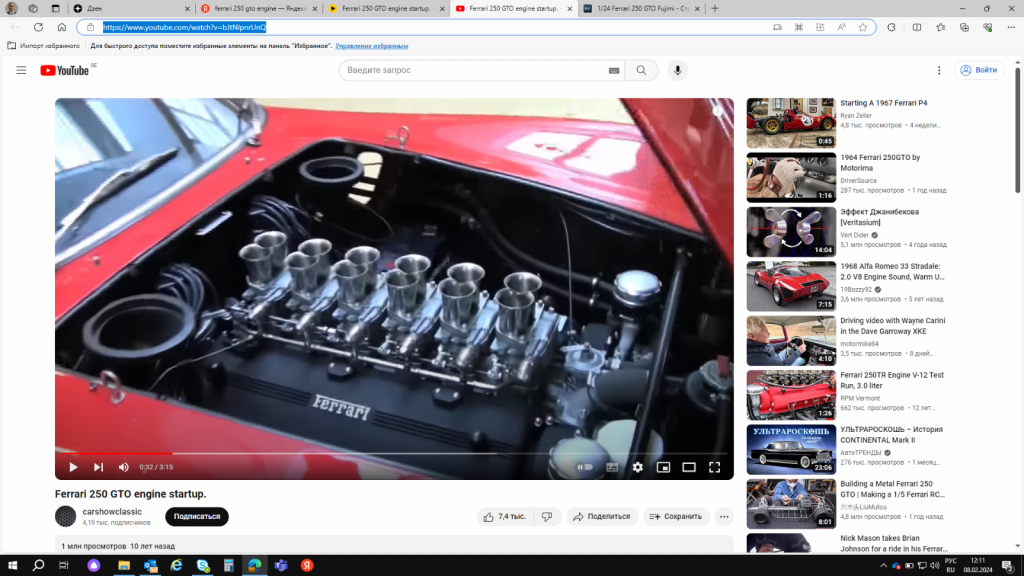Open YouTube hamburger guide menu
1024x576 pixels.
click(21, 70)
